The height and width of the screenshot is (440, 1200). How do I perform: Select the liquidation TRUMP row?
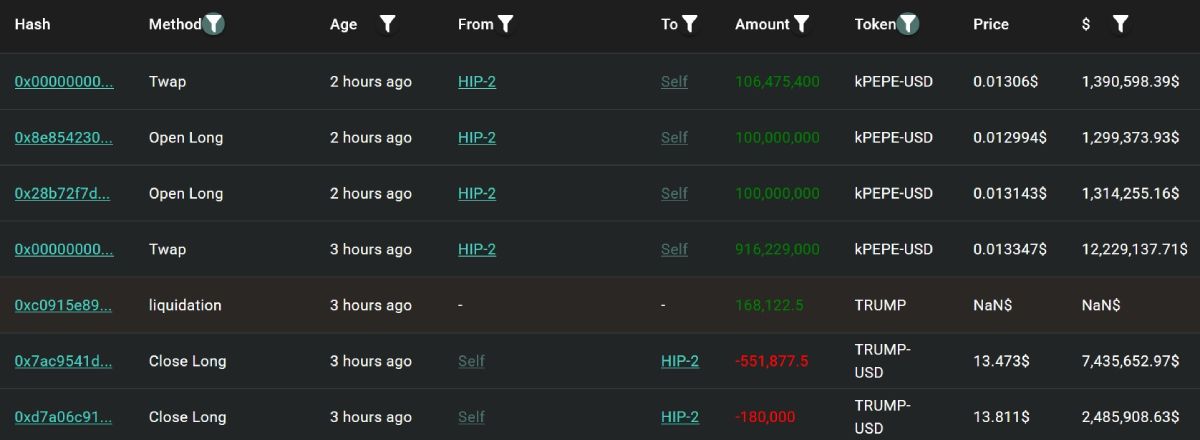click(x=600, y=305)
